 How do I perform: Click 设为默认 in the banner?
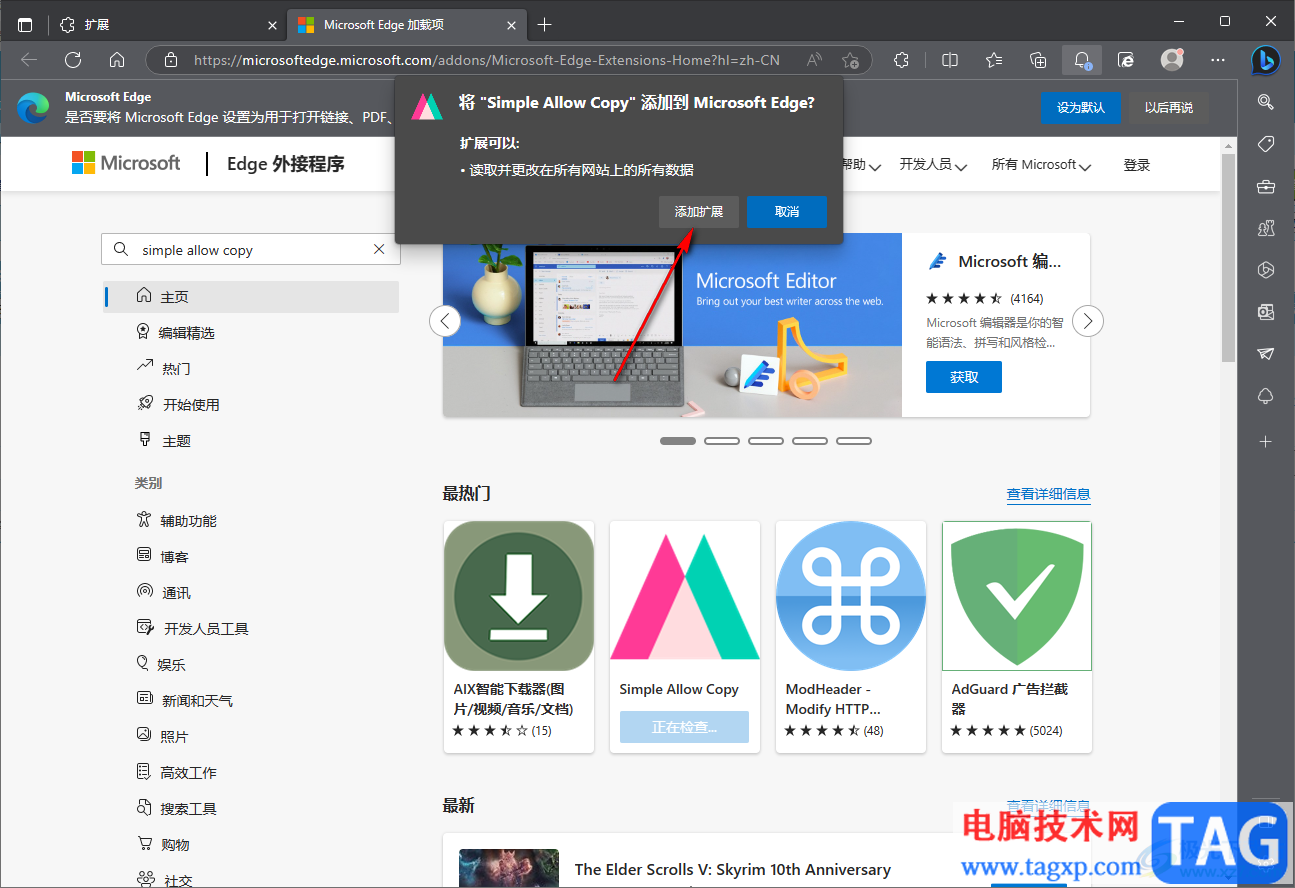pyautogui.click(x=1081, y=108)
